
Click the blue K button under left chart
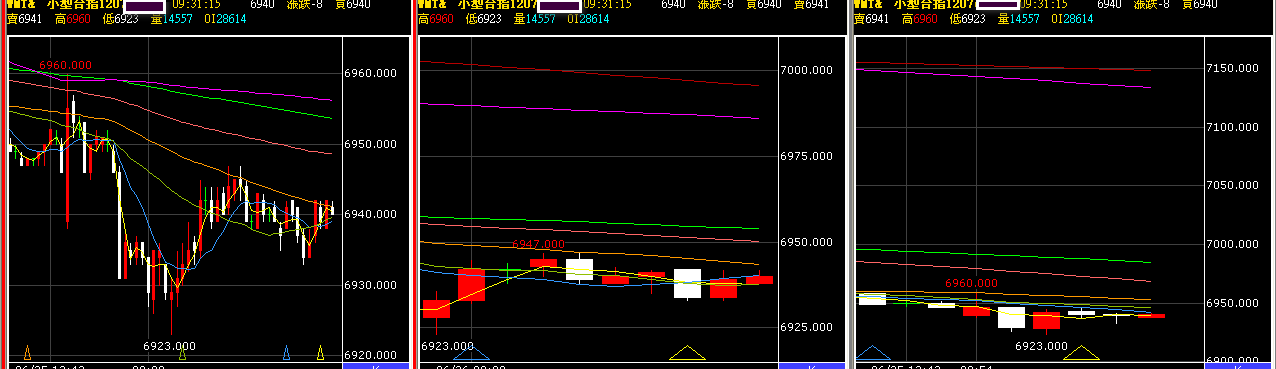(x=376, y=366)
